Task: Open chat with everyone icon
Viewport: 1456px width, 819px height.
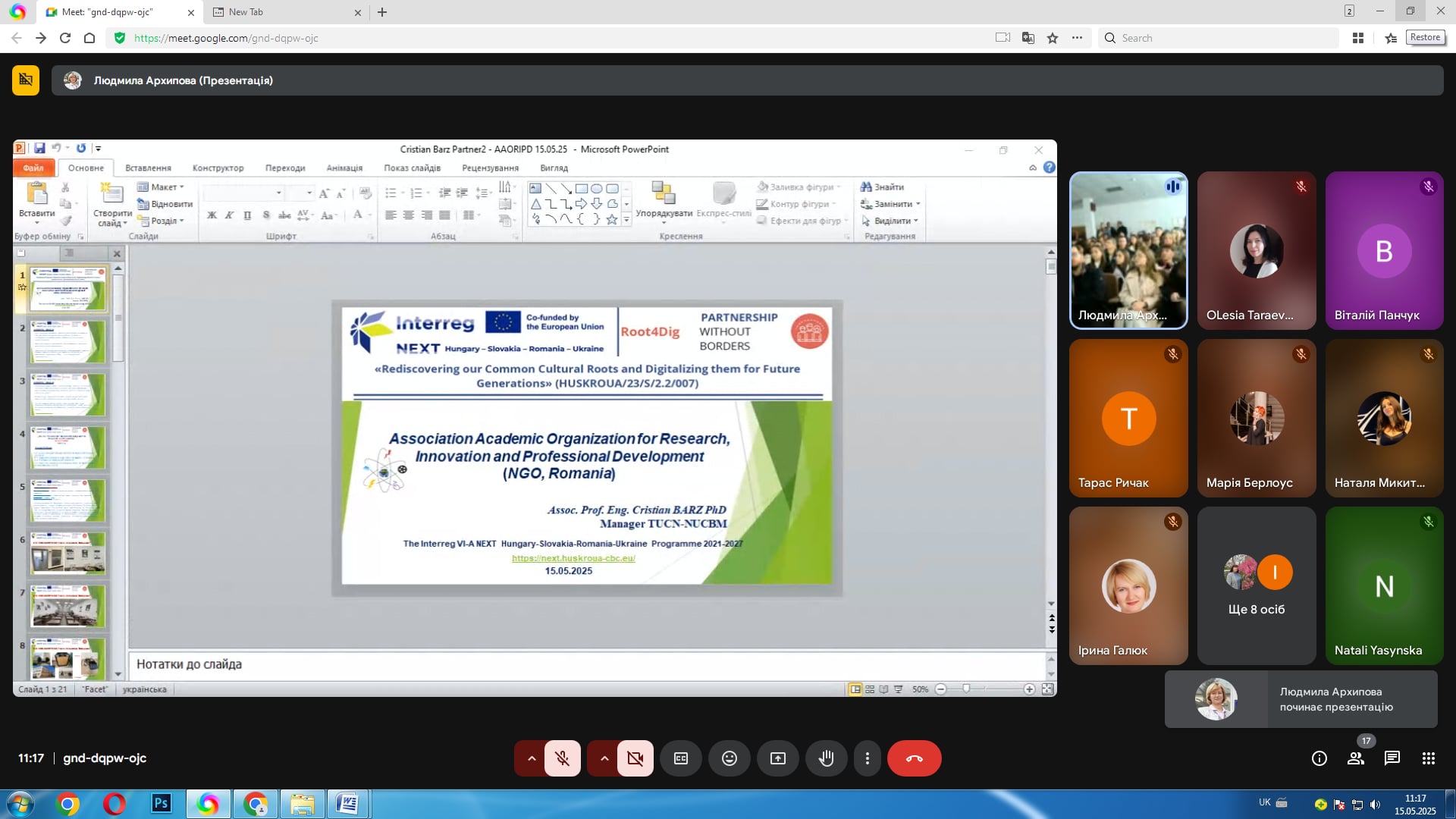Action: pyautogui.click(x=1392, y=758)
